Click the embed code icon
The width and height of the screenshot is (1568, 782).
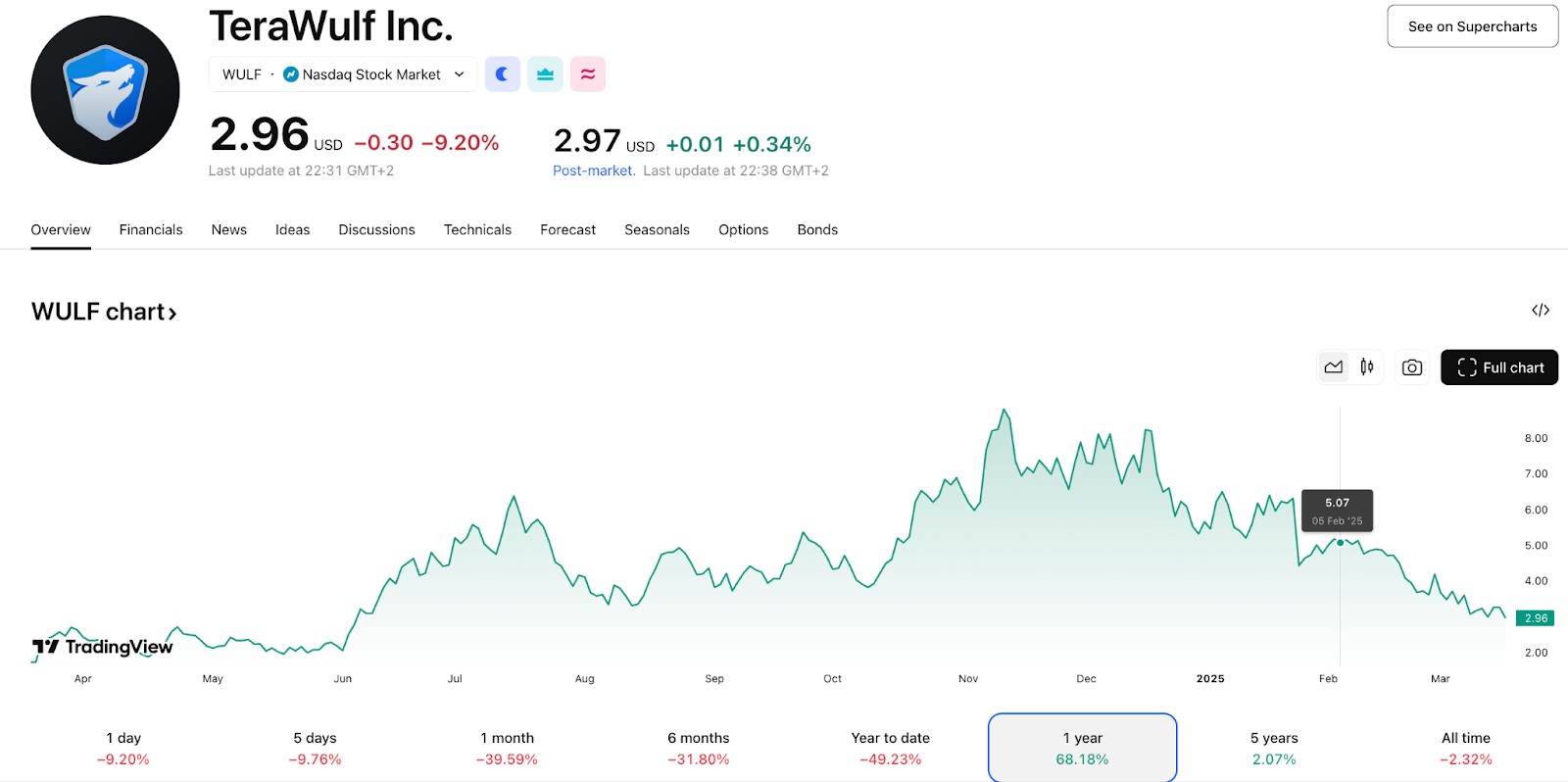click(1541, 310)
